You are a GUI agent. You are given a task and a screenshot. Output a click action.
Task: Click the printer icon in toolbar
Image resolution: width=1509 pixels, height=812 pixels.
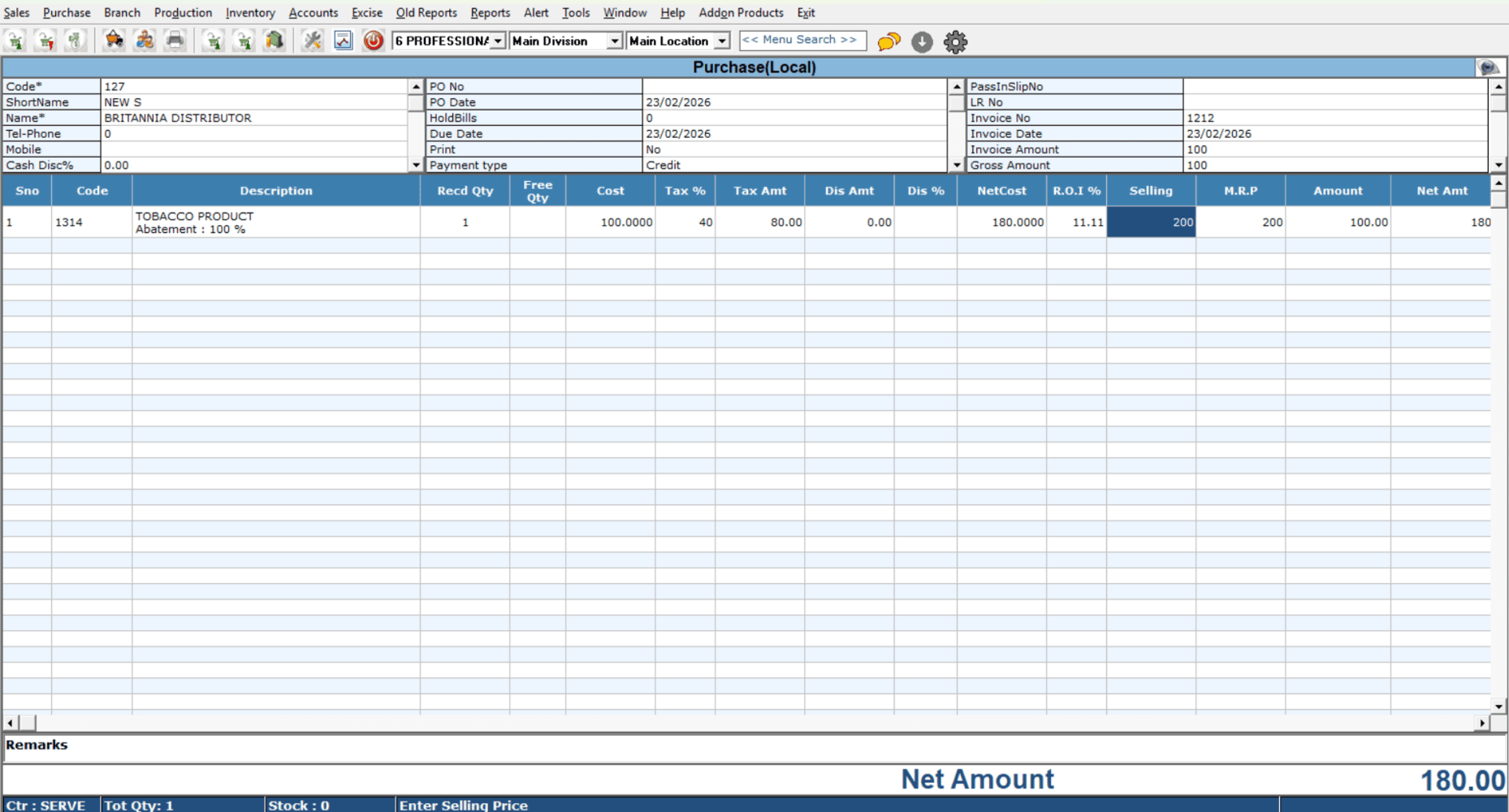(x=175, y=41)
